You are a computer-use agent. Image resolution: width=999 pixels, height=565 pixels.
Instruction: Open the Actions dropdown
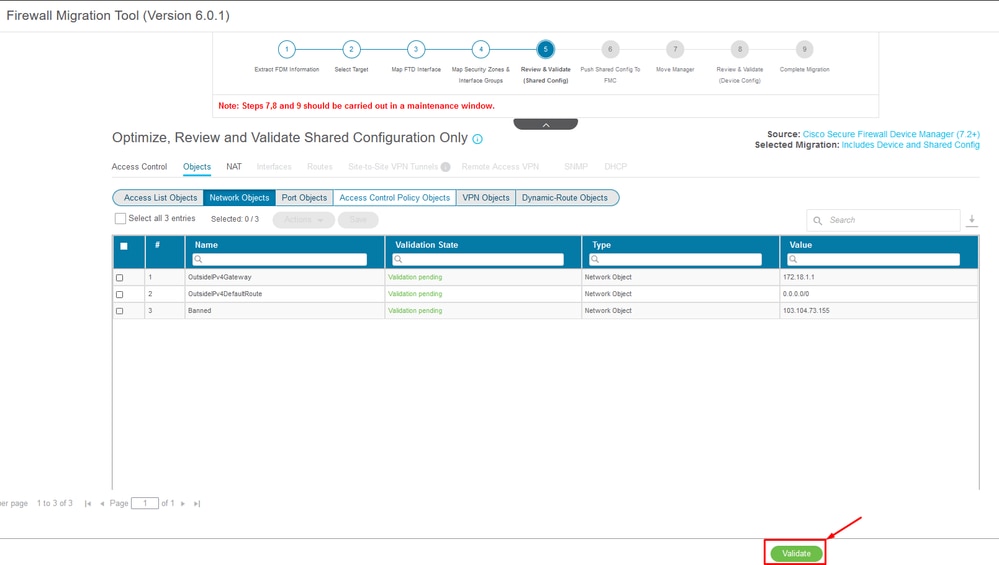303,220
